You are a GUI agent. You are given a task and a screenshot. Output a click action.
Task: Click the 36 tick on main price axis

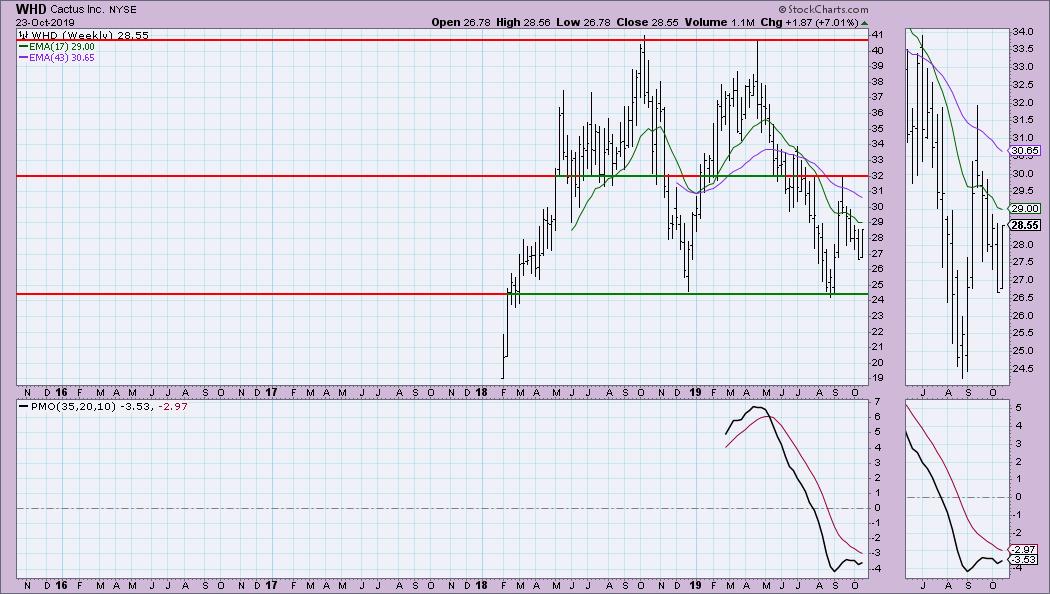pos(877,113)
